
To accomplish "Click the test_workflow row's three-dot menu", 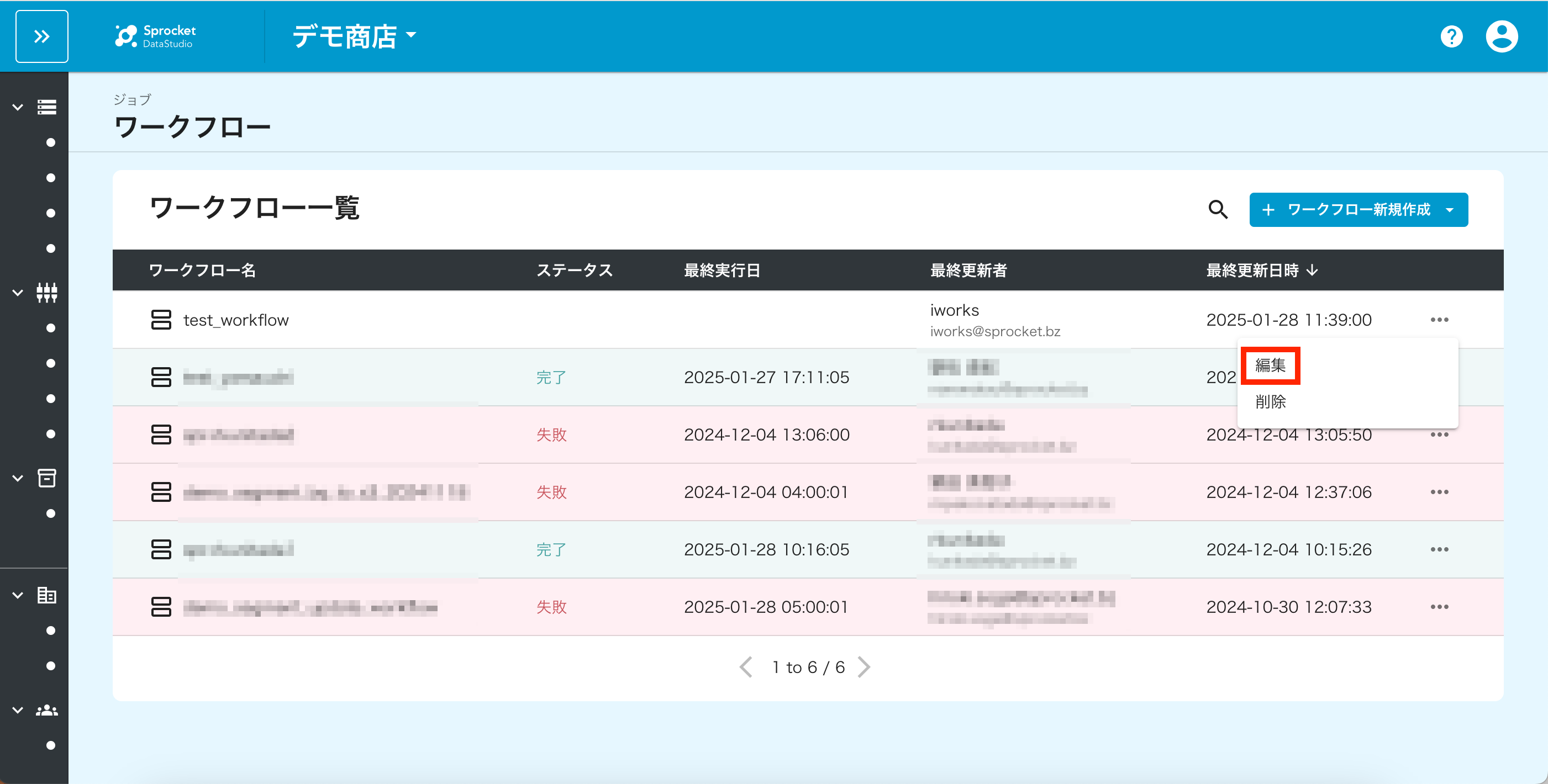I will click(x=1439, y=320).
